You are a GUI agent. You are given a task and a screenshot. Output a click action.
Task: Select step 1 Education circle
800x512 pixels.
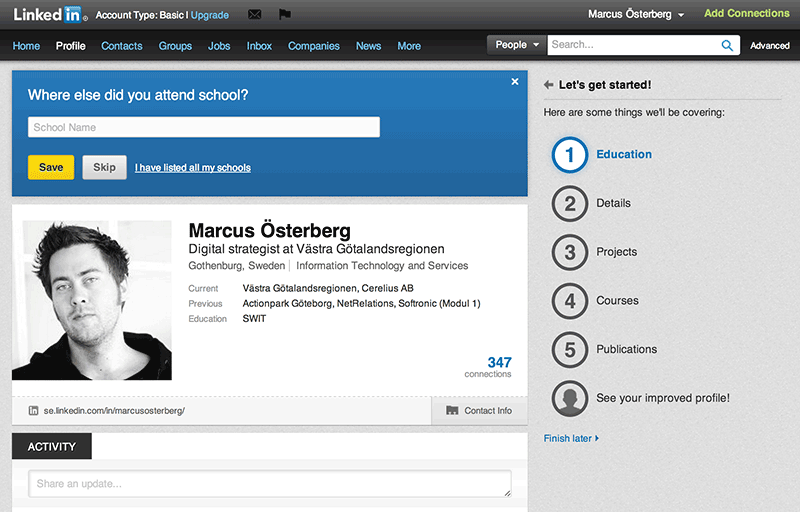(570, 155)
